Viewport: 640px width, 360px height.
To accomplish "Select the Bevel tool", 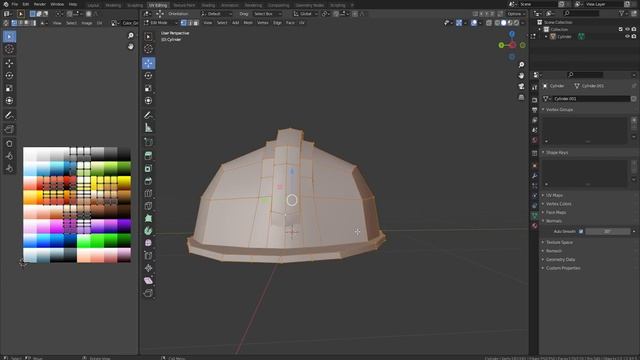I will [149, 181].
